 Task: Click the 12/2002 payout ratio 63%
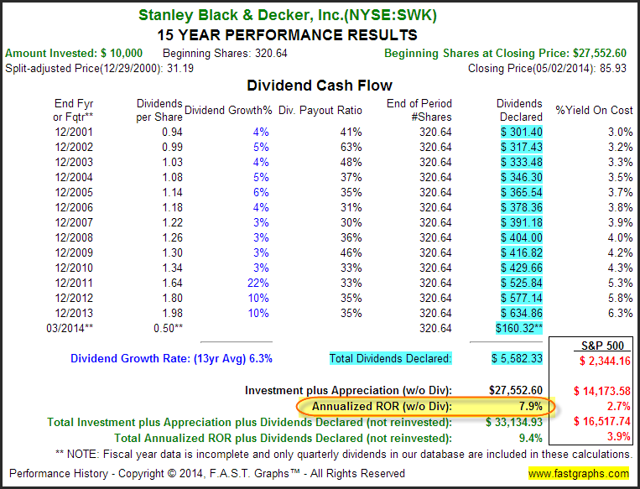point(351,147)
